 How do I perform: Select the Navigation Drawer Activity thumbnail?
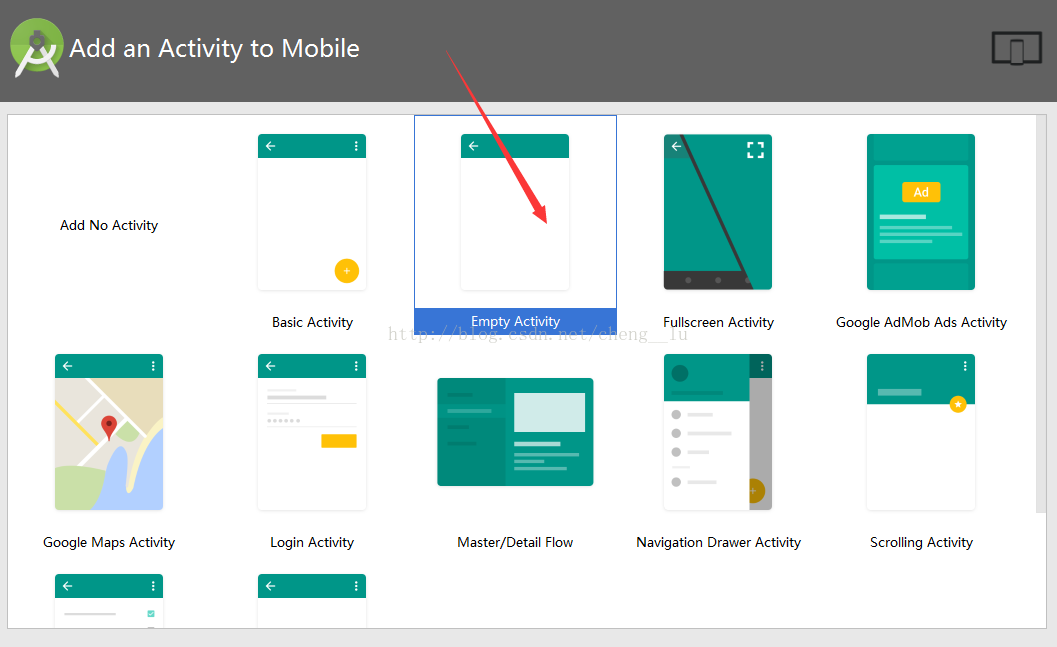point(717,432)
